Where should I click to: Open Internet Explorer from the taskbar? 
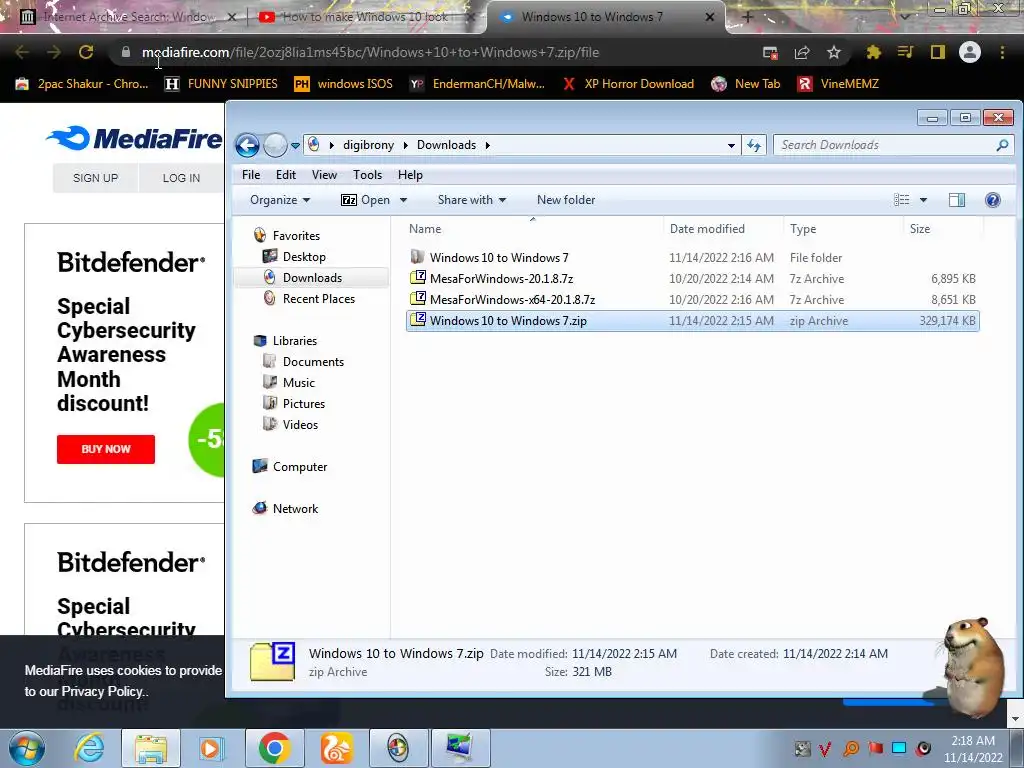[89, 748]
